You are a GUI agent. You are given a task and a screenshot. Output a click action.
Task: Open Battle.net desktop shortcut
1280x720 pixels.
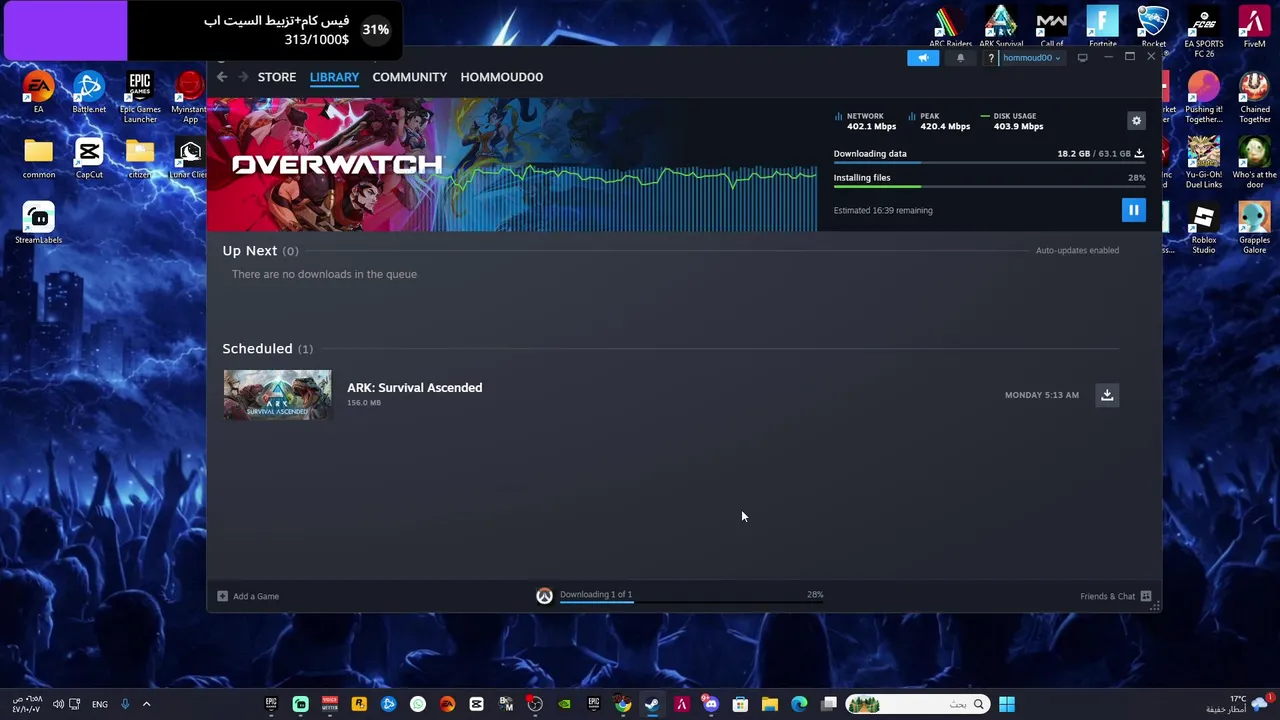point(89,93)
